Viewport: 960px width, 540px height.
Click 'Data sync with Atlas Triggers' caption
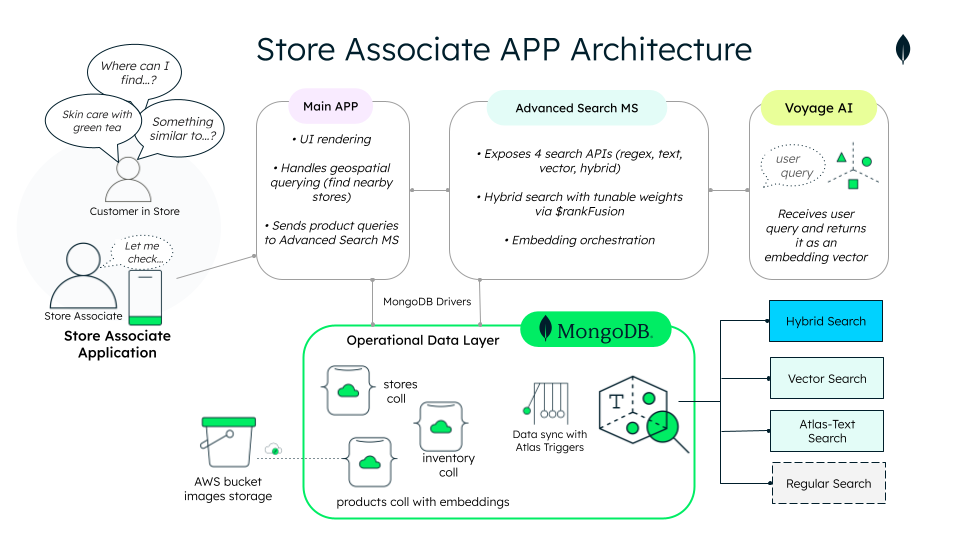(x=549, y=440)
